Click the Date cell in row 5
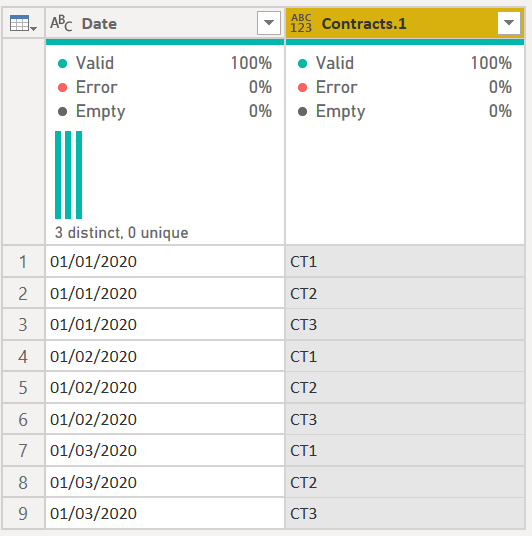Image resolution: width=532 pixels, height=536 pixels. tap(165, 388)
